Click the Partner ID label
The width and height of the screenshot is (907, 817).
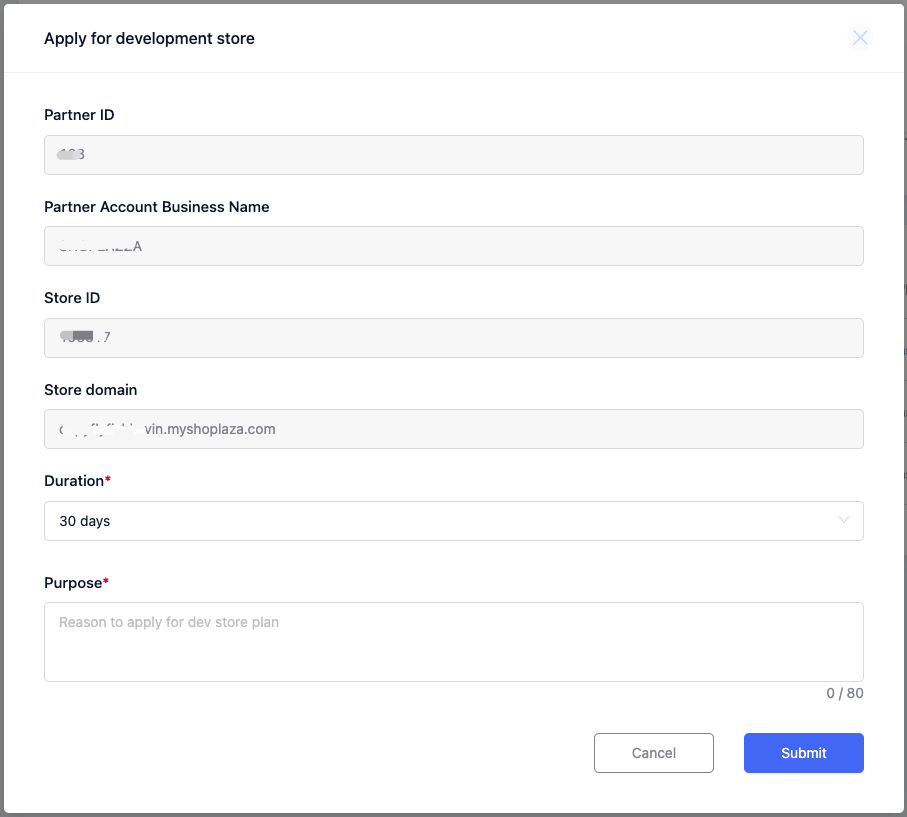click(x=79, y=115)
